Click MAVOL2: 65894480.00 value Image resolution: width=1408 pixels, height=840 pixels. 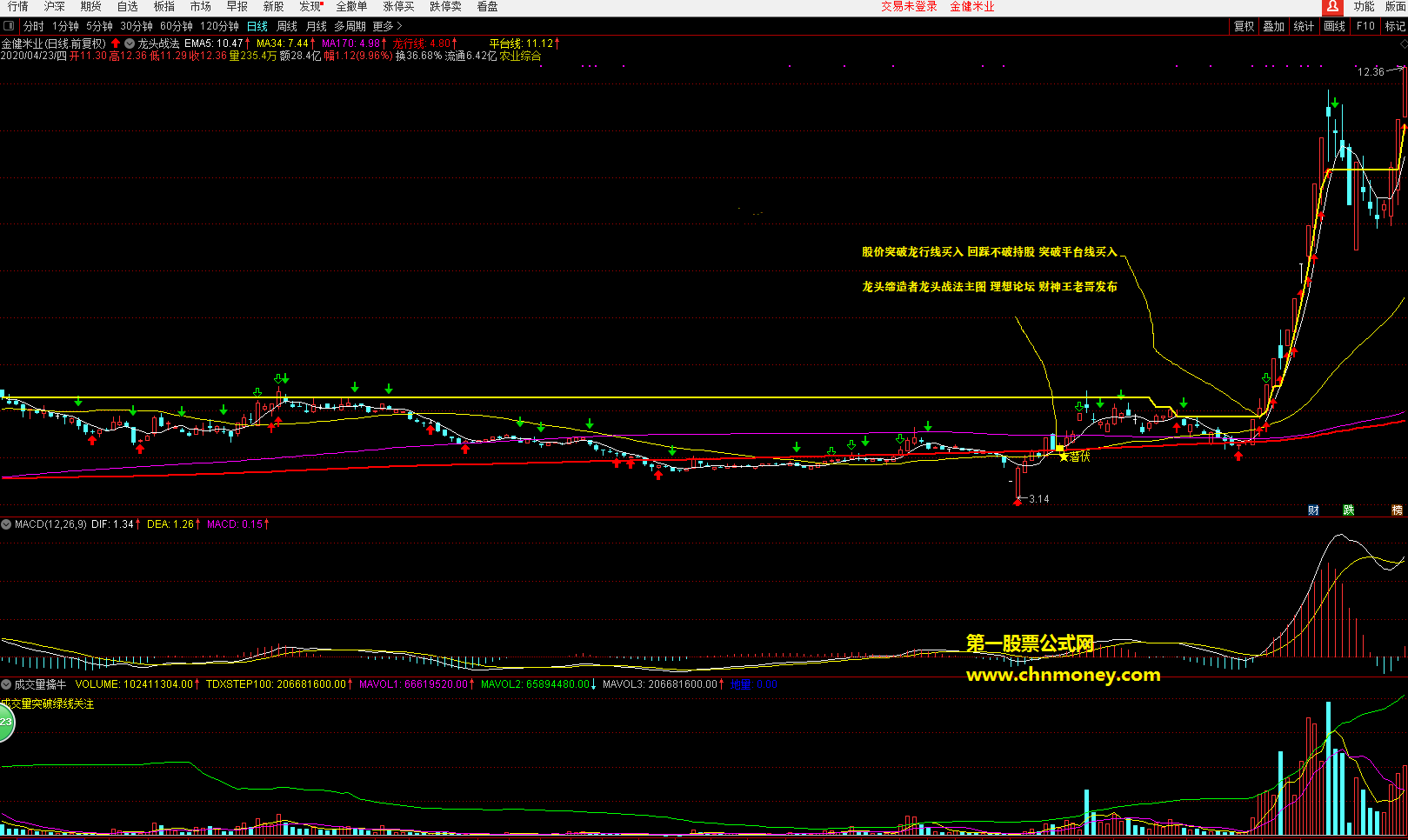[x=536, y=684]
